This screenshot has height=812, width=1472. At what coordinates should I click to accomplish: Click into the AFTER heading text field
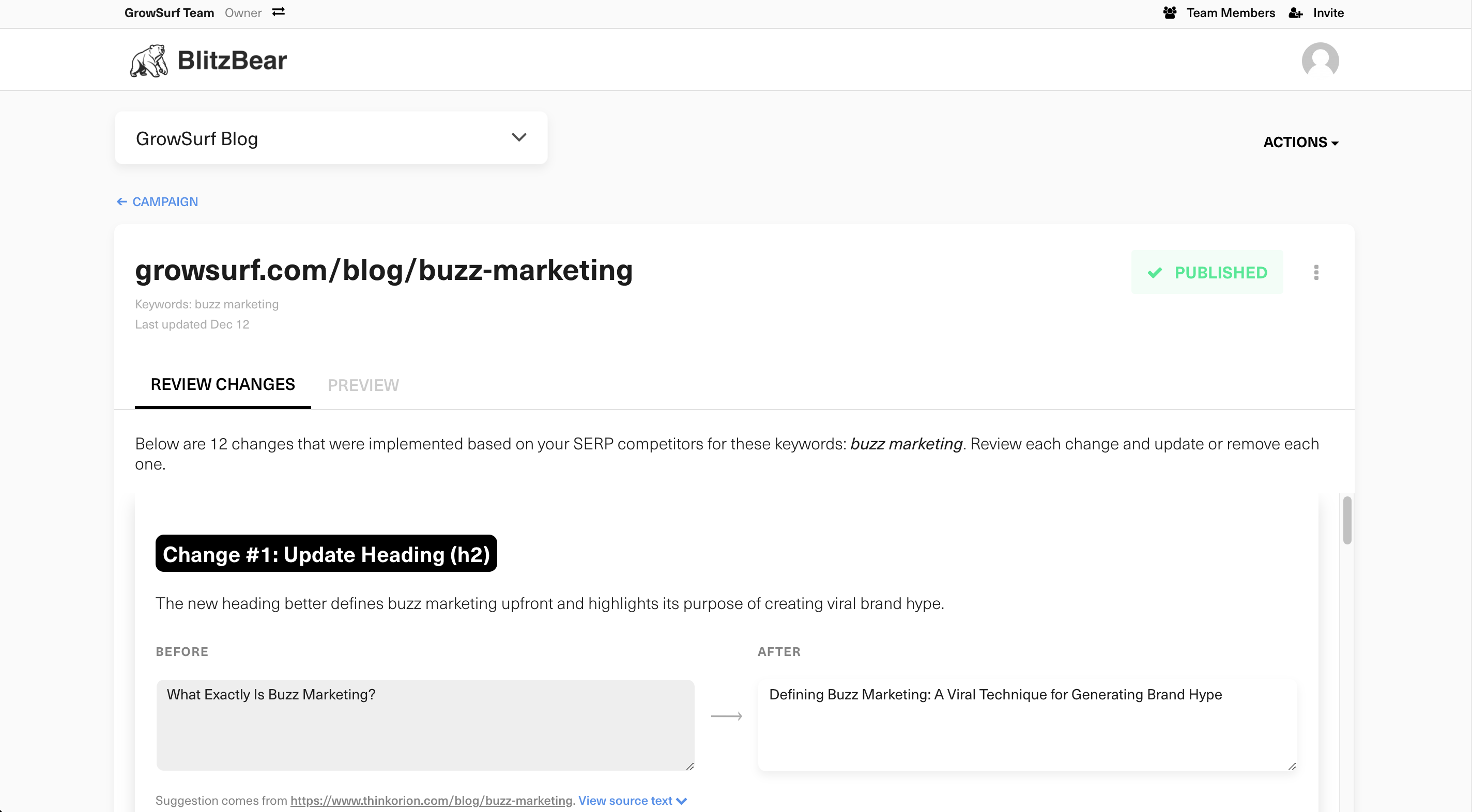(1027, 724)
